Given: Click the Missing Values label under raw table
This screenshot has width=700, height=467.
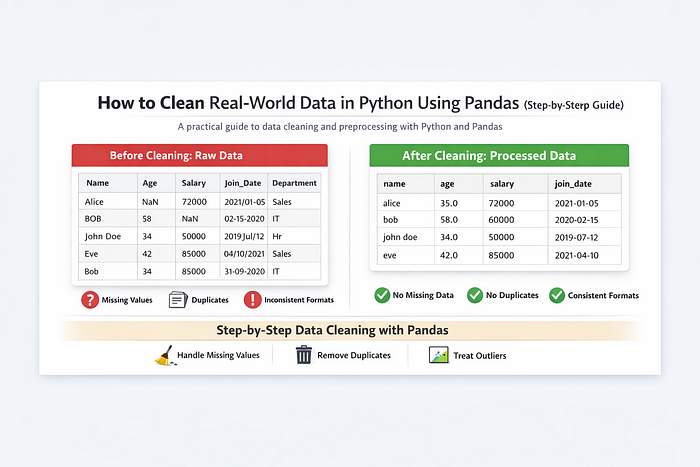Looking at the screenshot, I should tap(127, 300).
